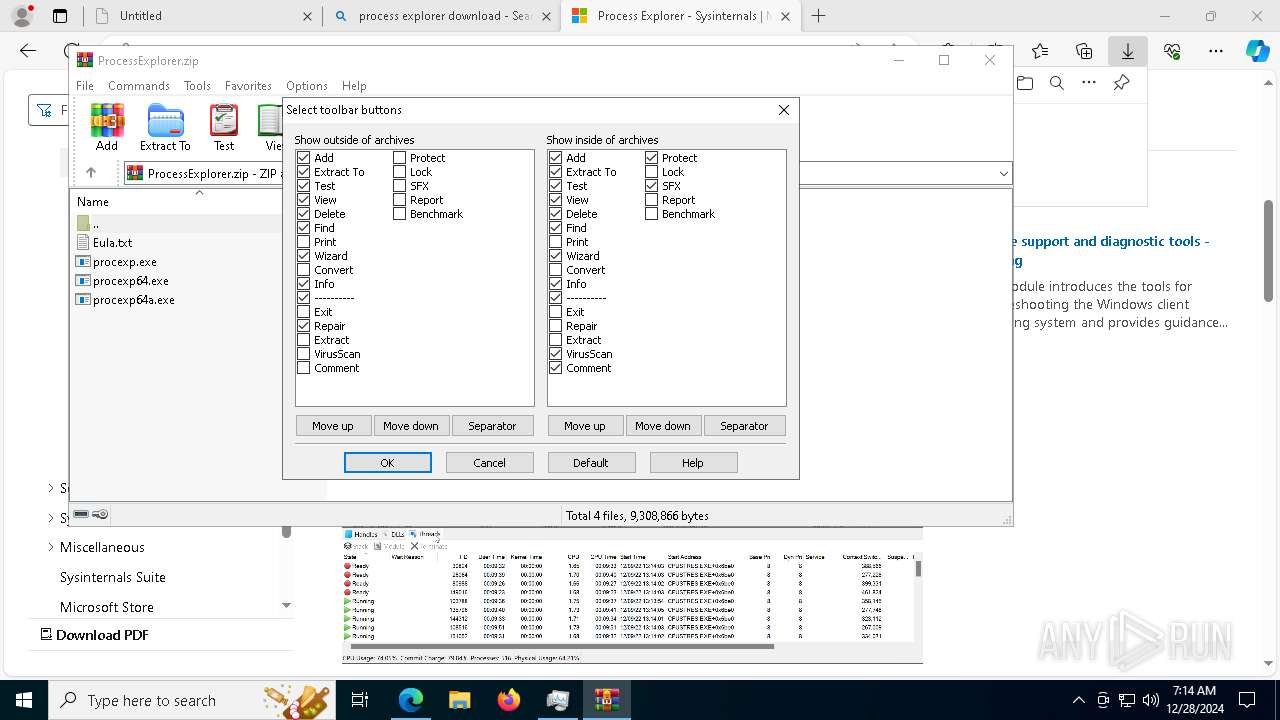Select the Eula.txt file icon

[84, 242]
